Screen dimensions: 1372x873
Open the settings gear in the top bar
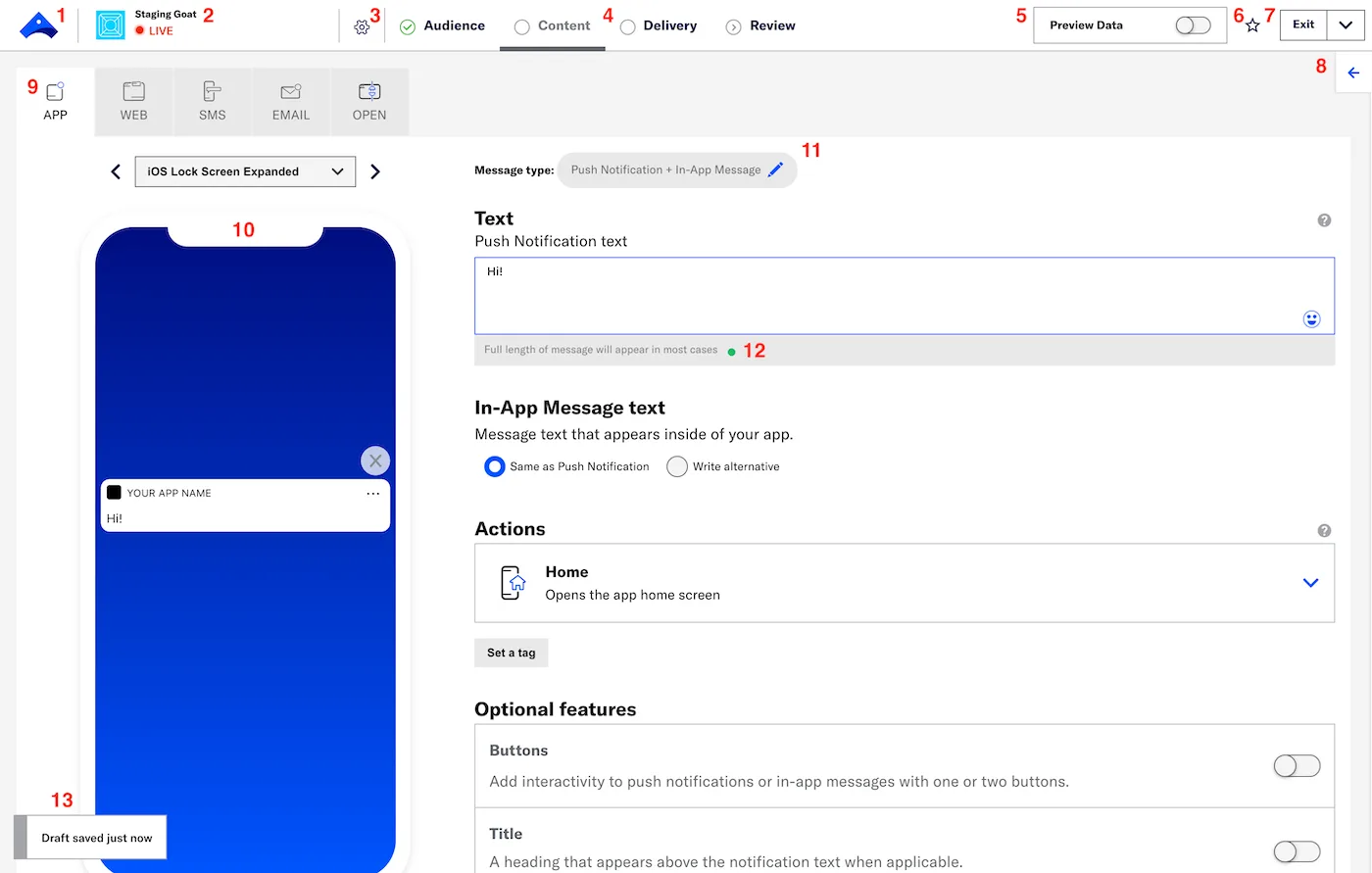pyautogui.click(x=363, y=25)
